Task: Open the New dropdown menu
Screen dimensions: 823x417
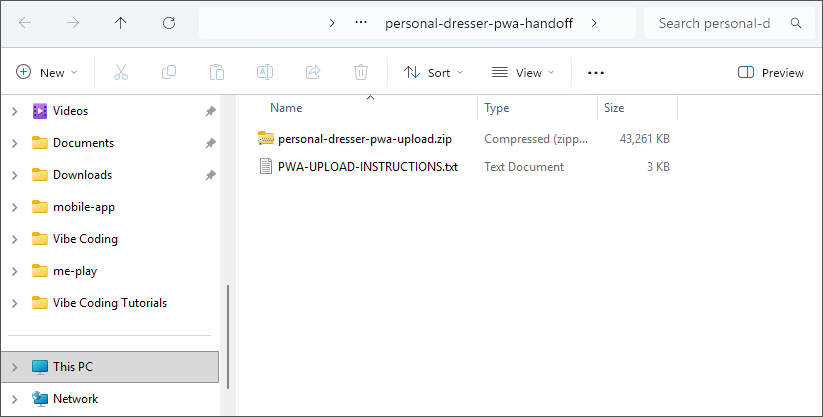Action: click(x=47, y=73)
